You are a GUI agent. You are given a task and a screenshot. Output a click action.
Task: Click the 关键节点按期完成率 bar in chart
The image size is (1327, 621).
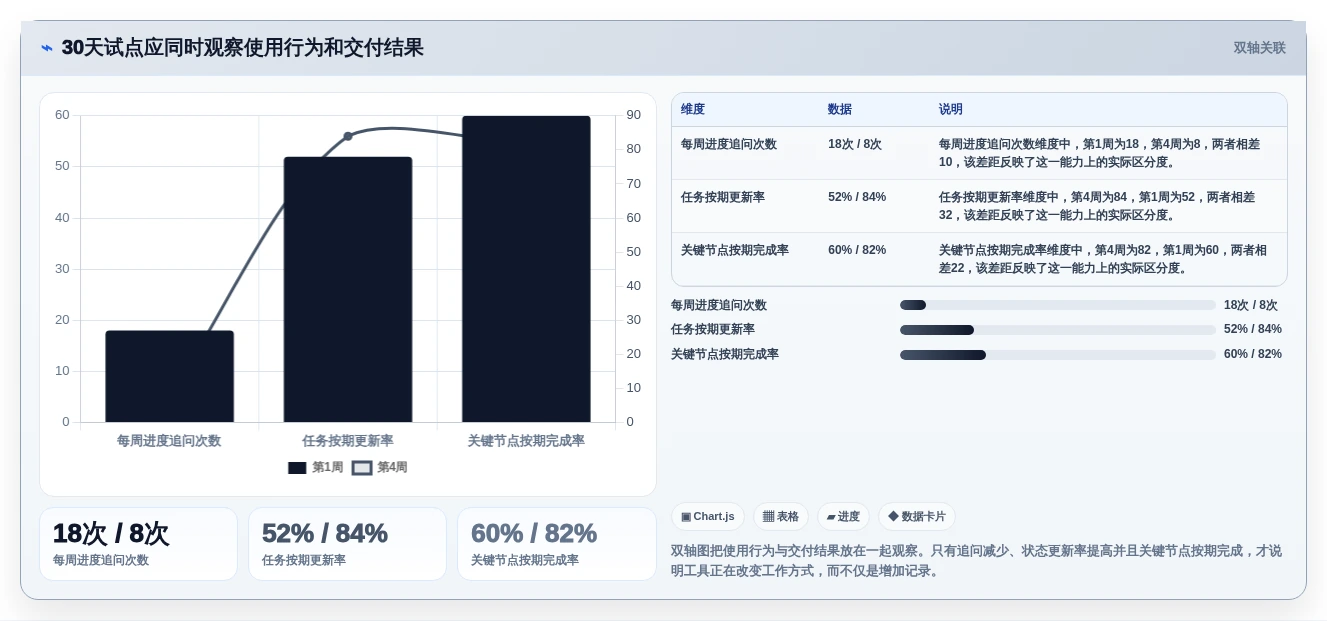pos(526,269)
